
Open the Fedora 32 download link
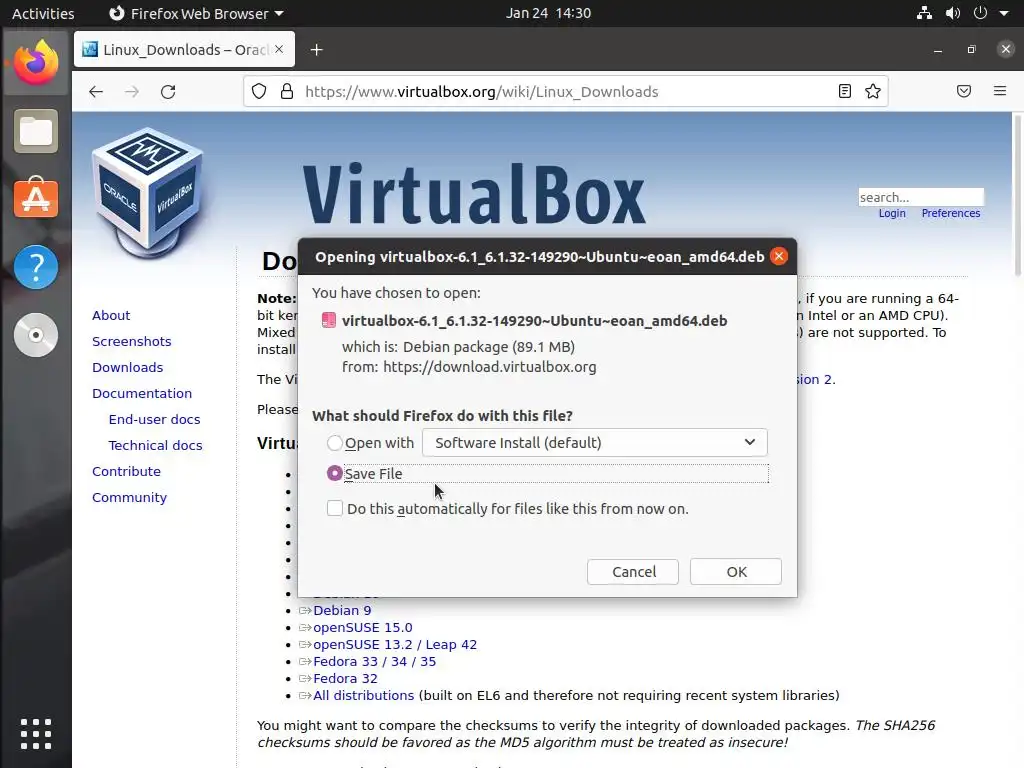pyautogui.click(x=345, y=679)
